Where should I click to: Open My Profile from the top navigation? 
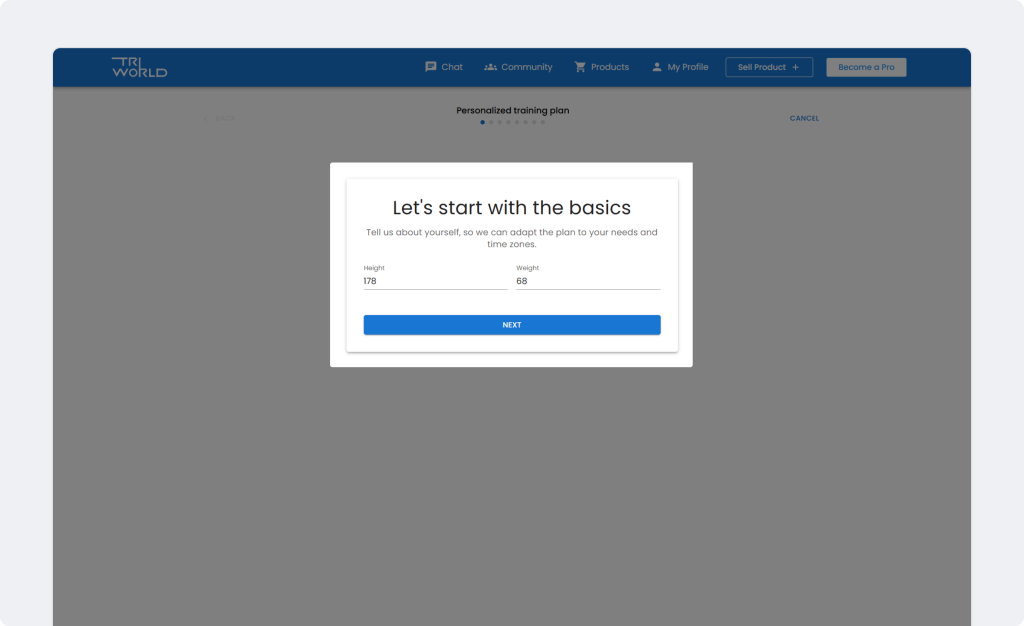[687, 67]
